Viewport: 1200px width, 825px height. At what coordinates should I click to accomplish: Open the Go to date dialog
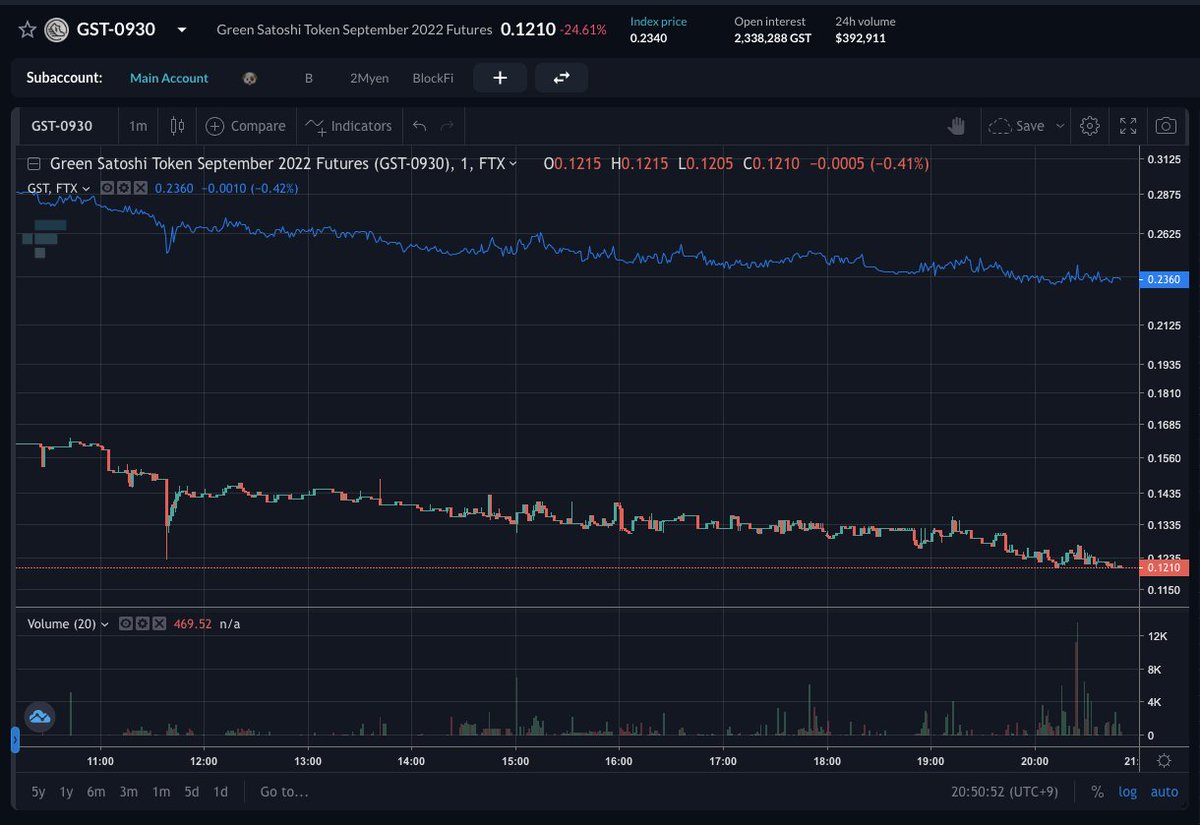[284, 792]
